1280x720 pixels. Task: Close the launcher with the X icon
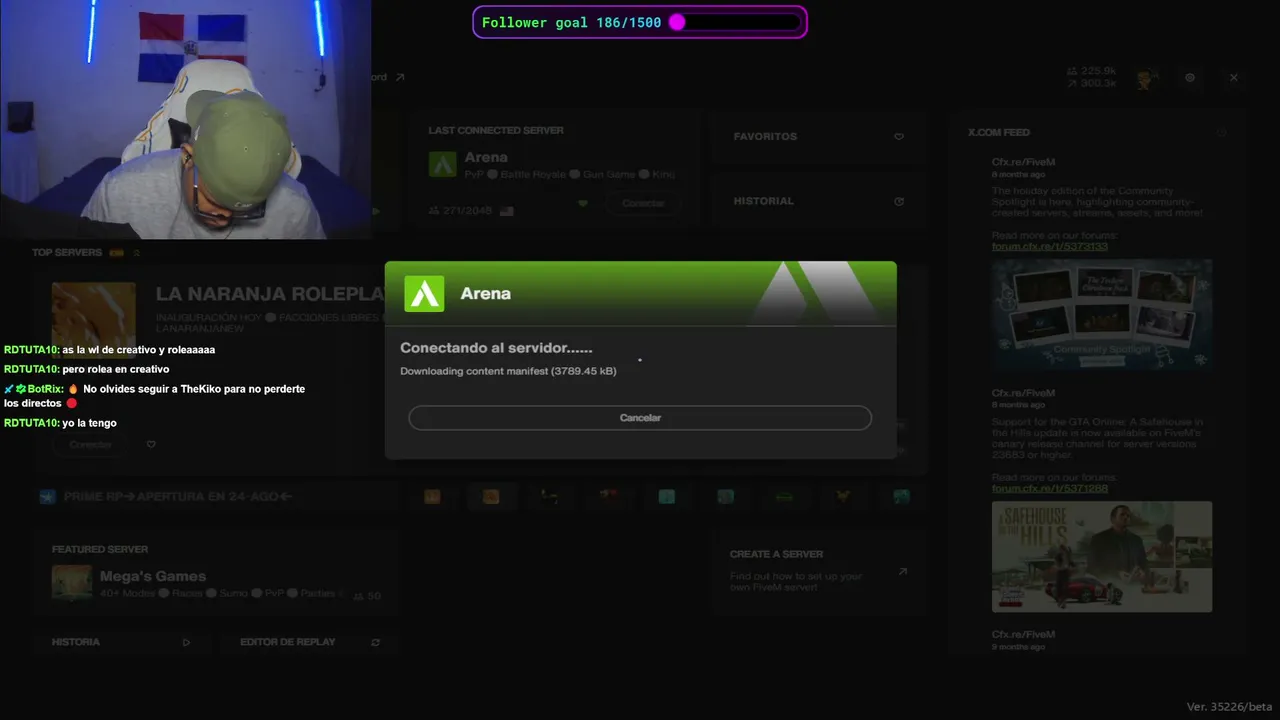click(x=1234, y=78)
